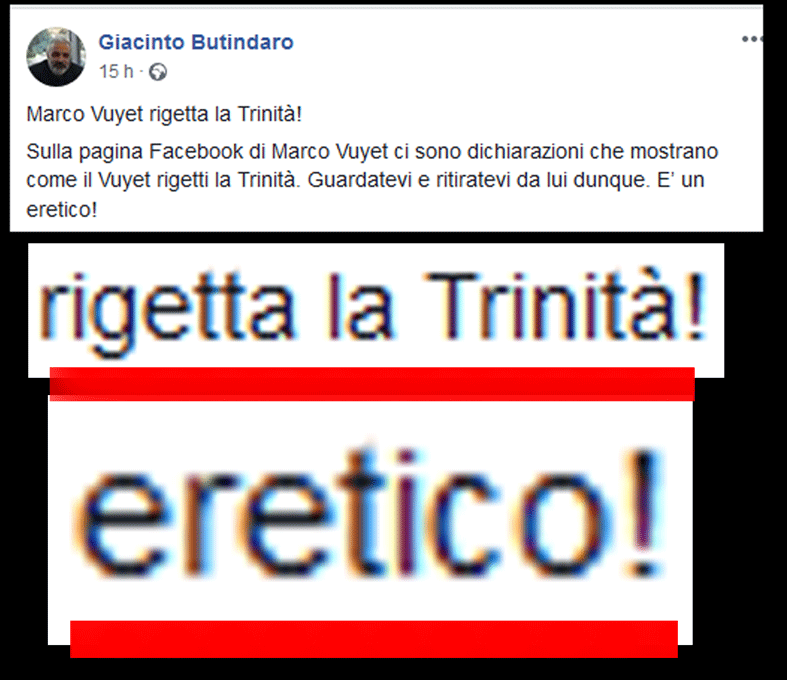Click the enlarged word rigetta
Viewport: 787px width, 680px height.
(166, 312)
